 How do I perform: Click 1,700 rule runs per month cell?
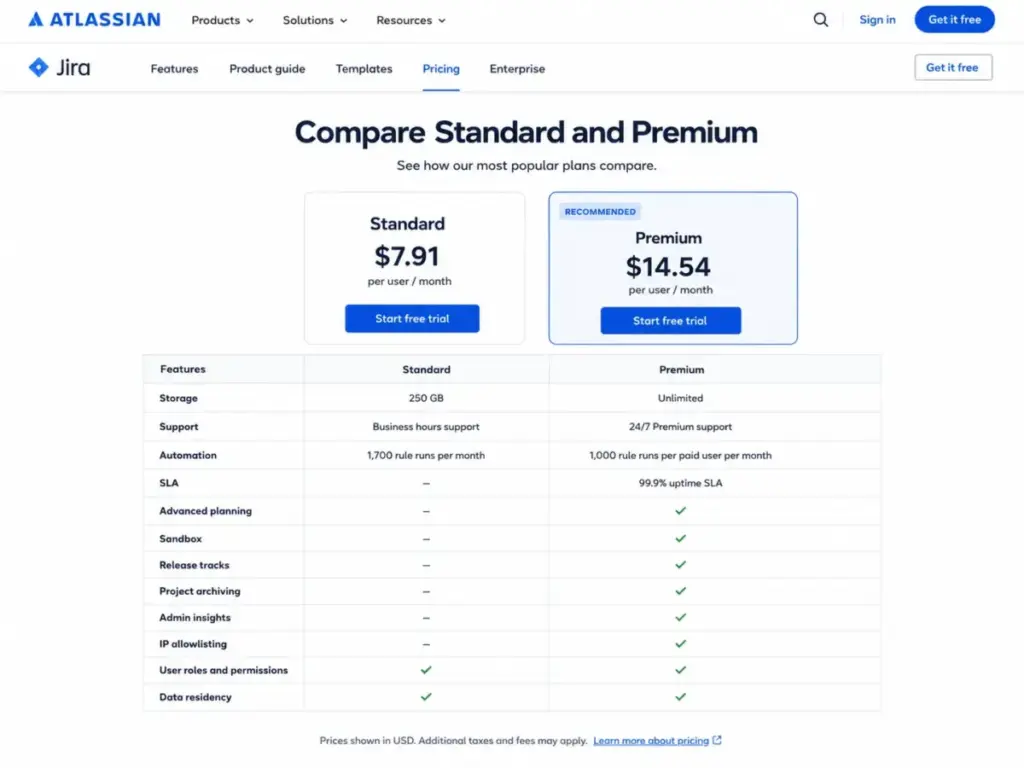pos(426,455)
